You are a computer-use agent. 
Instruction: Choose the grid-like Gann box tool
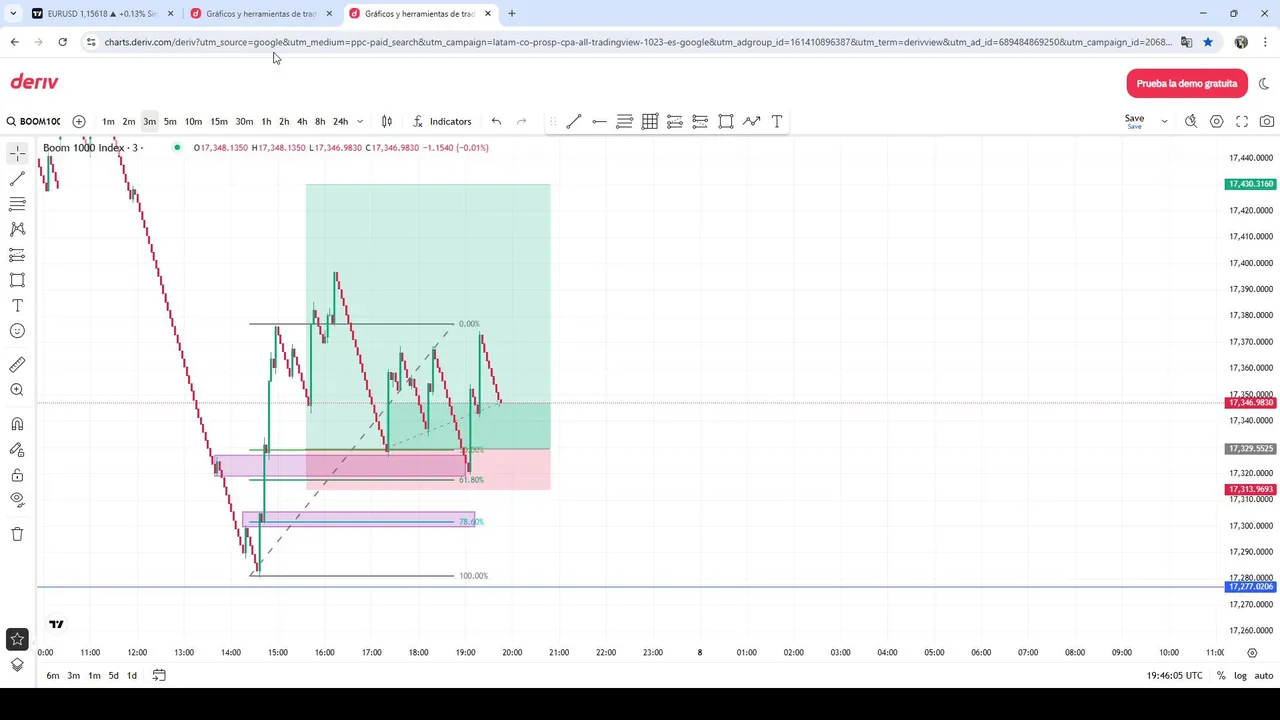pyautogui.click(x=650, y=122)
